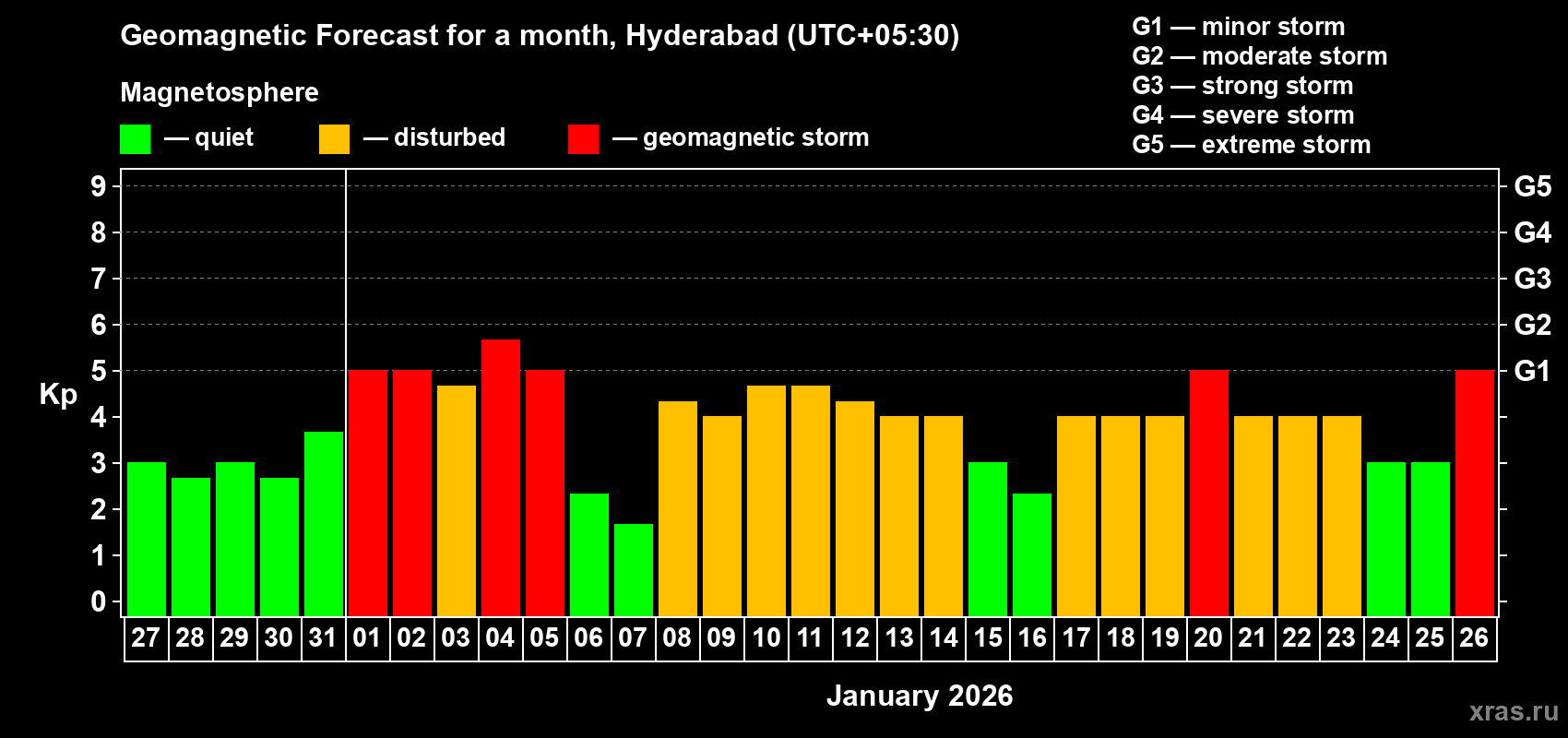
Task: Click the date label 19
Action: tap(1164, 637)
